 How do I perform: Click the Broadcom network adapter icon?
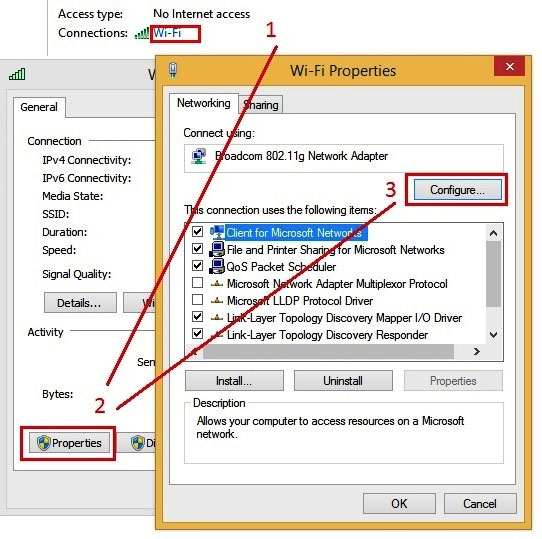coord(199,157)
